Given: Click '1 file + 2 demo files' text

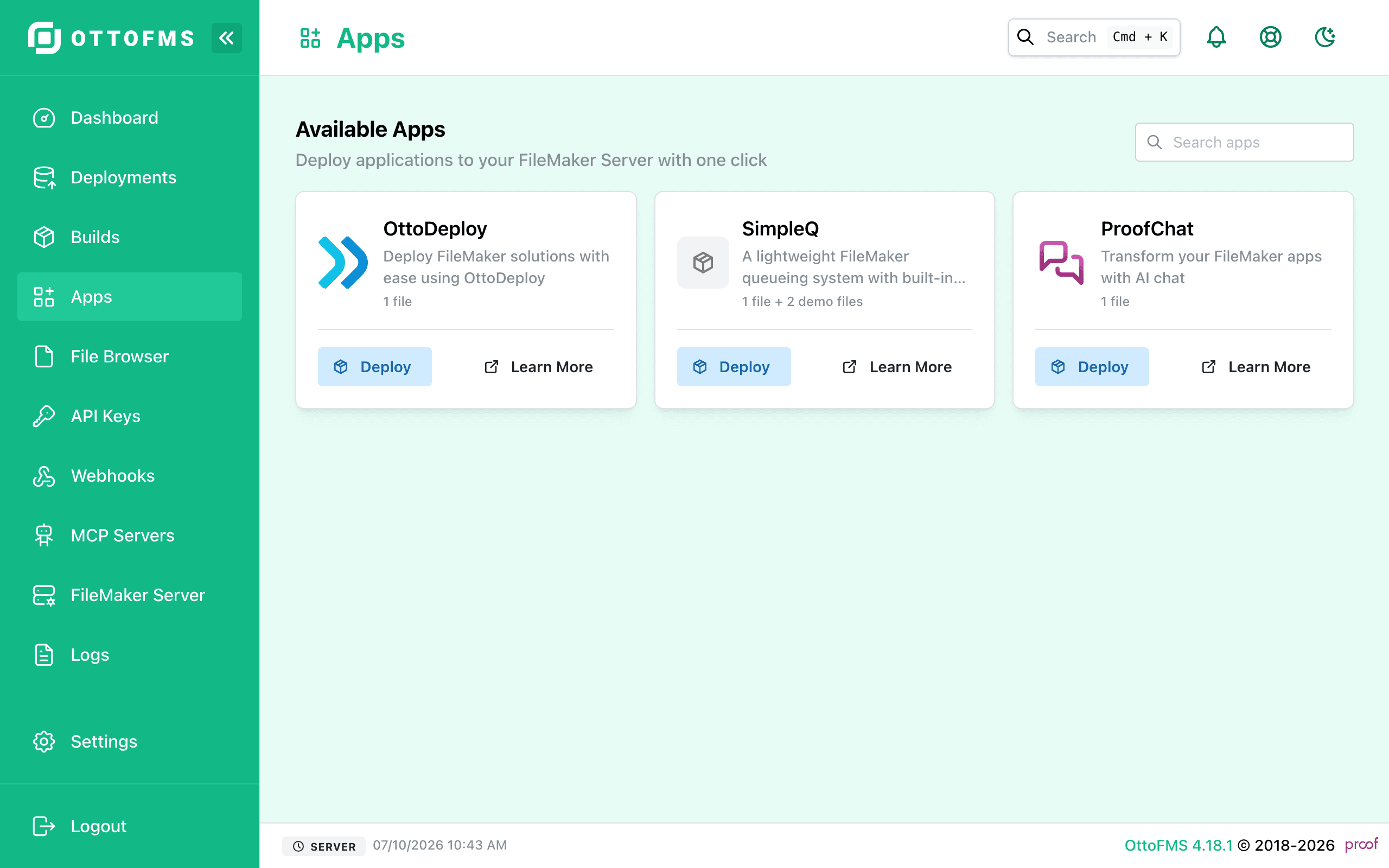Looking at the screenshot, I should [x=802, y=302].
